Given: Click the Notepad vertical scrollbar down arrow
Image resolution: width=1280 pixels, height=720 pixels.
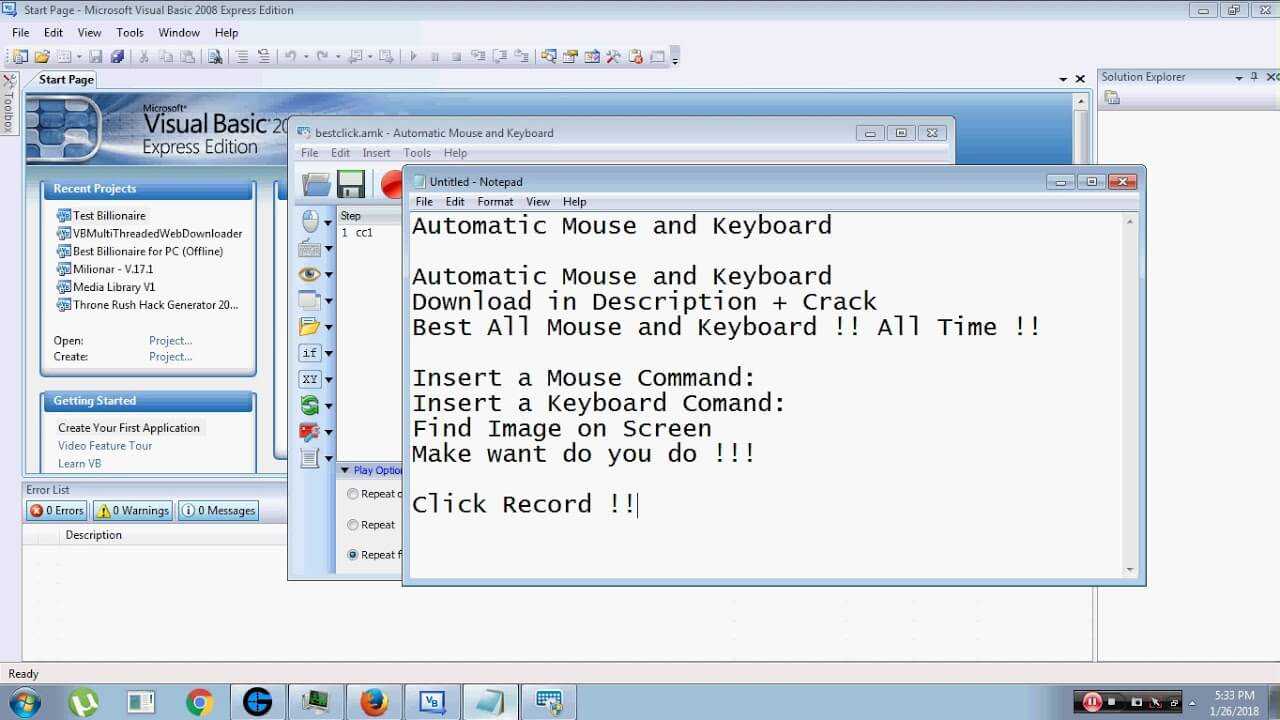Looking at the screenshot, I should (1131, 570).
